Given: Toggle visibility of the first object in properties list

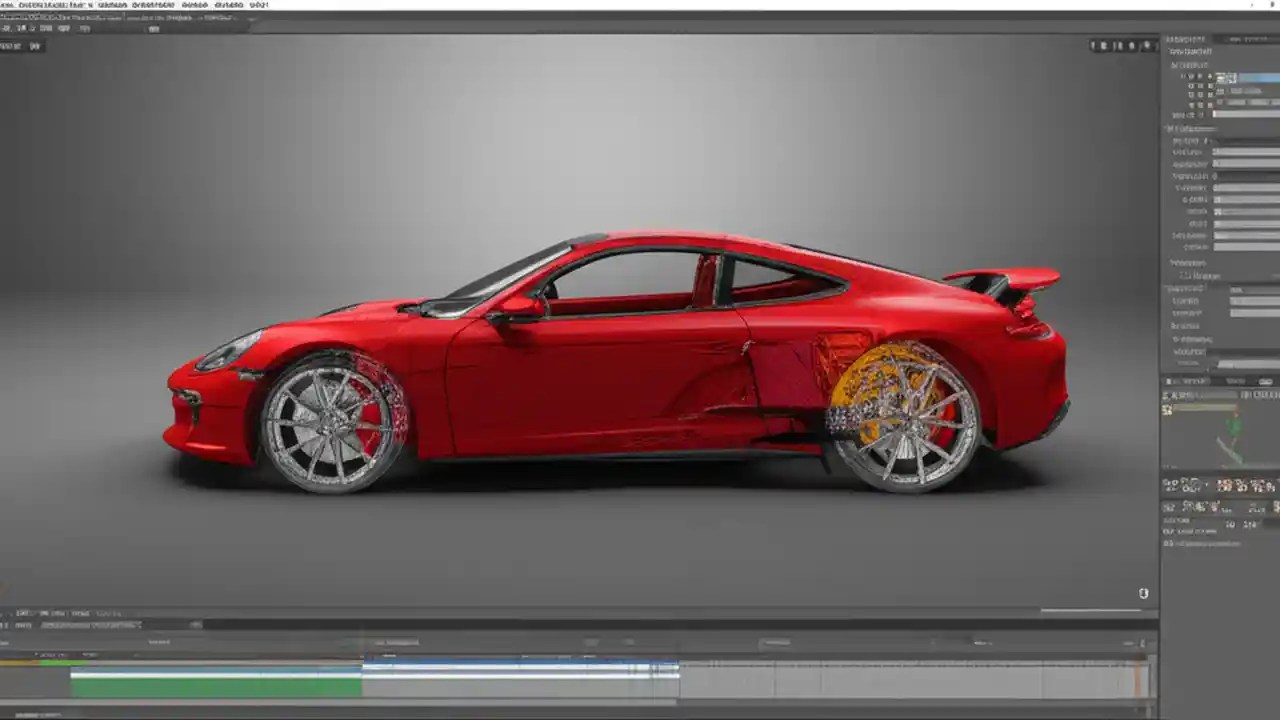Looking at the screenshot, I should [1190, 77].
